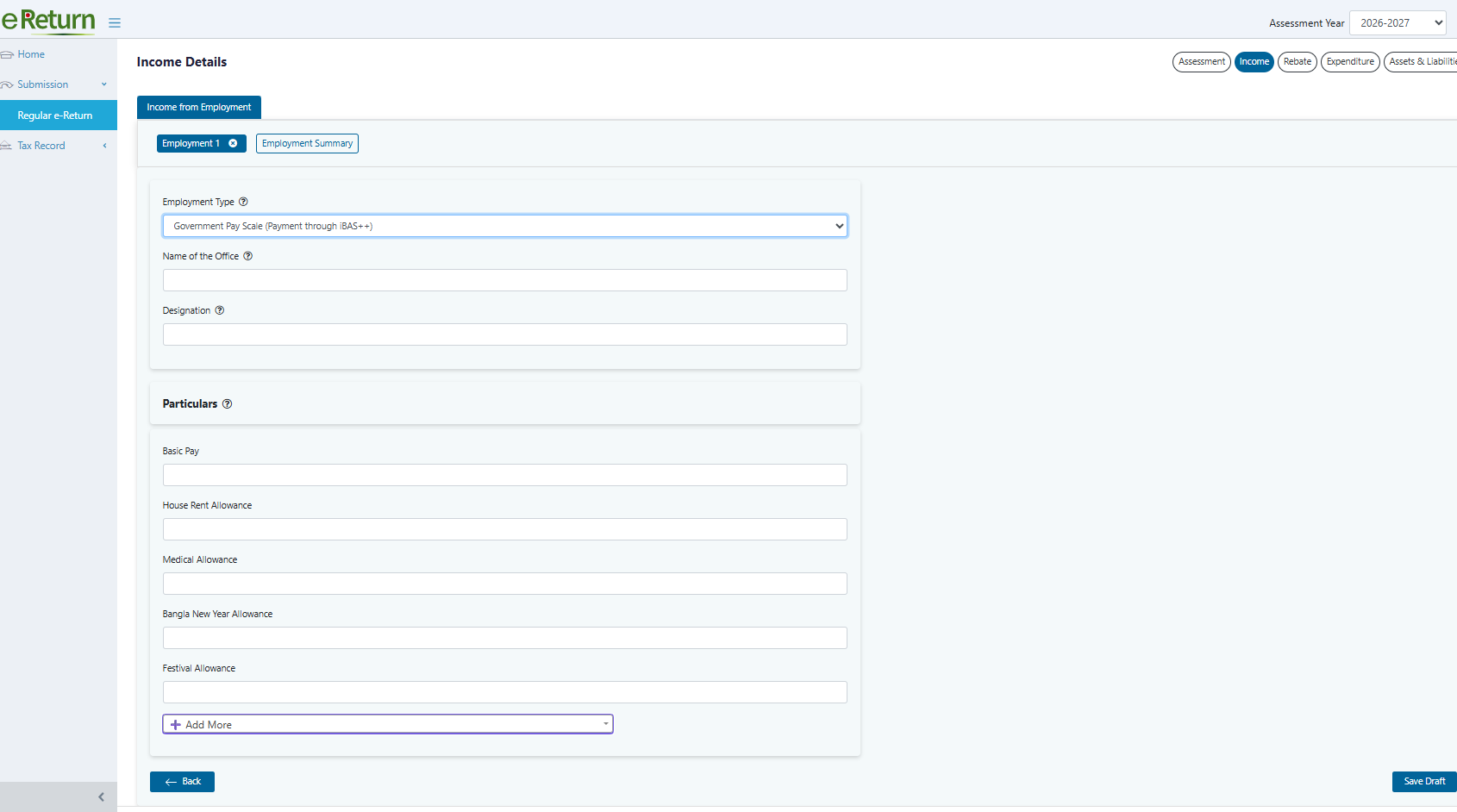The height and width of the screenshot is (812, 1457).
Task: Click Save Draft button
Action: [1424, 782]
